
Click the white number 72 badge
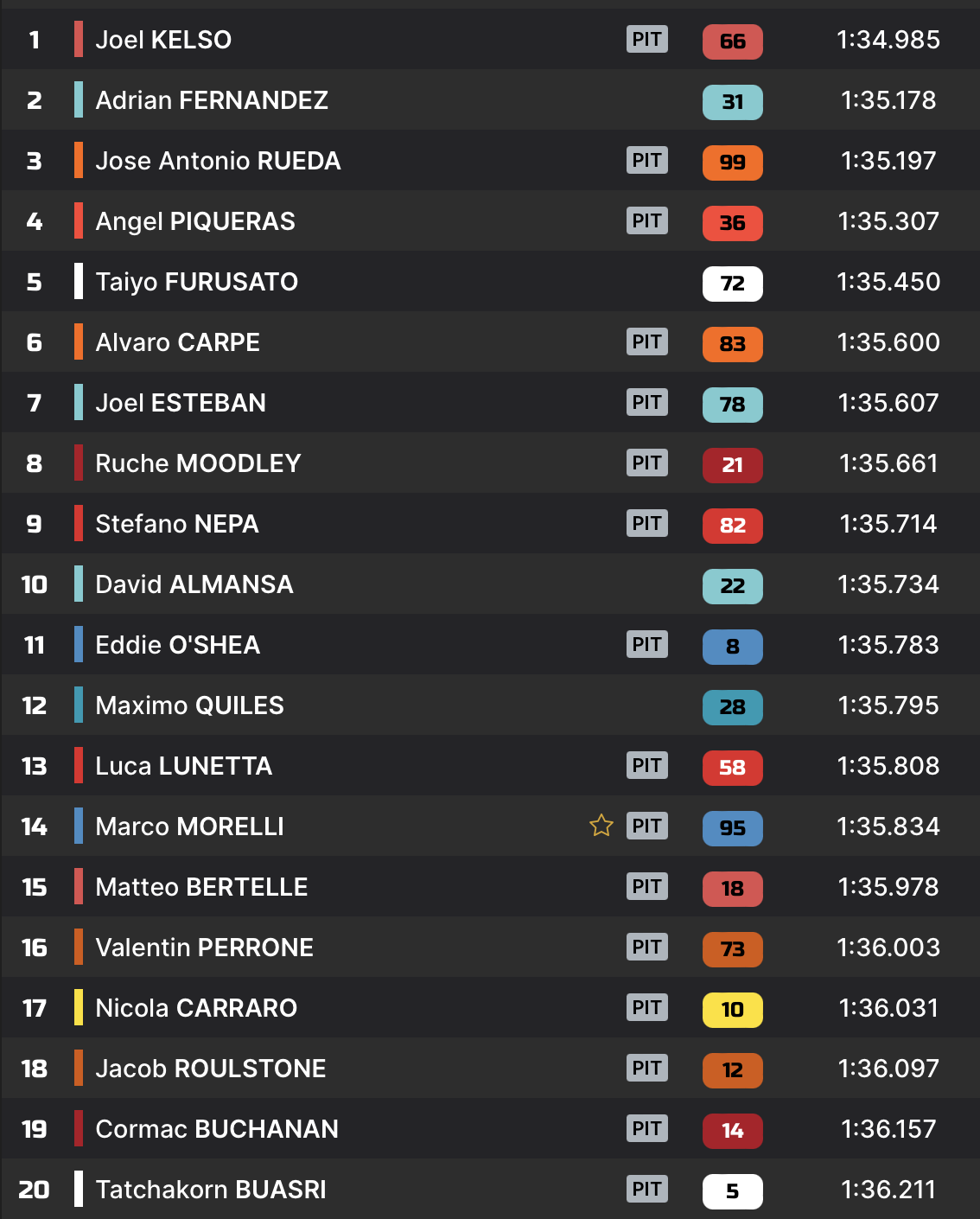tap(732, 283)
